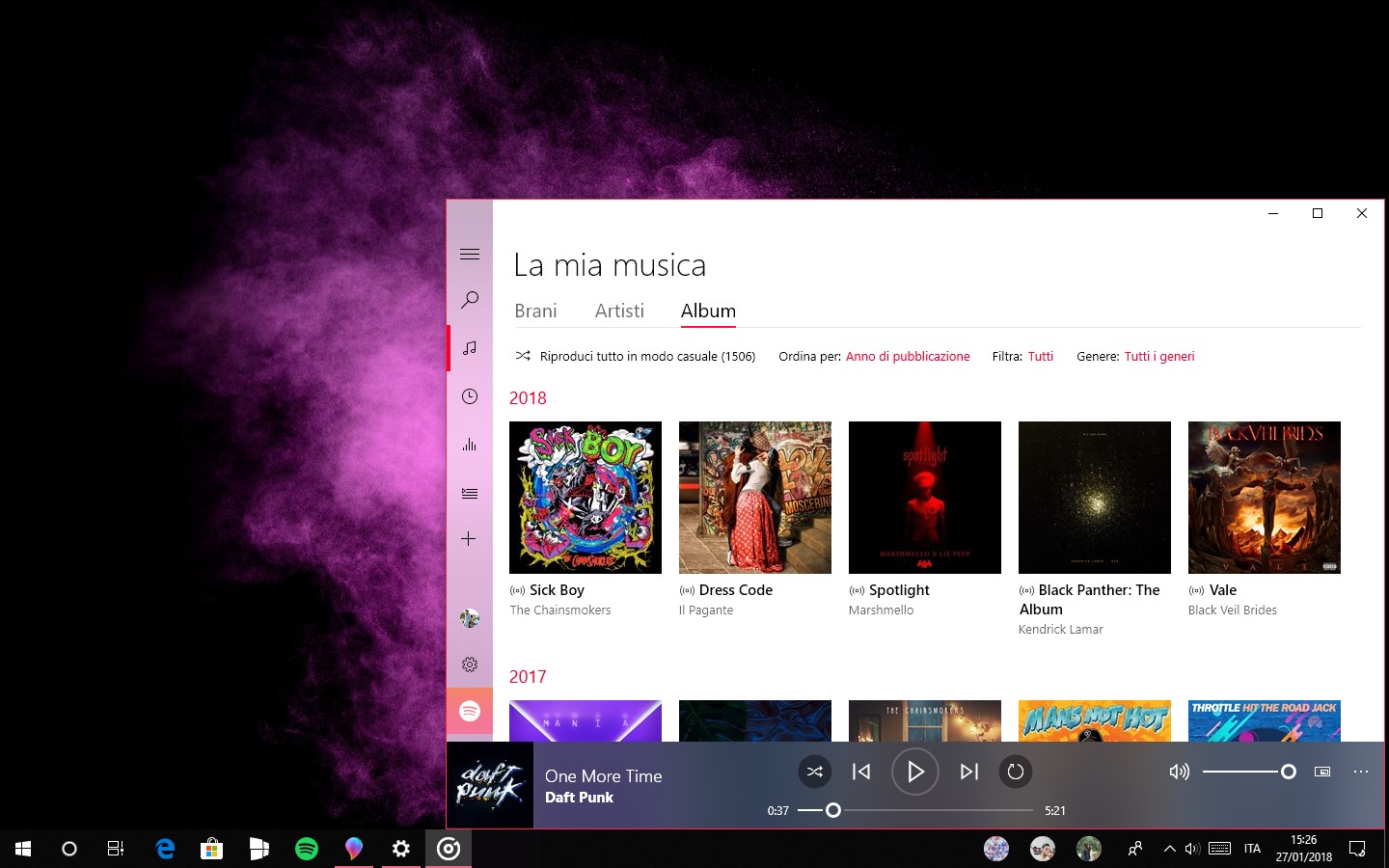Switch to the Brani tab

click(535, 311)
